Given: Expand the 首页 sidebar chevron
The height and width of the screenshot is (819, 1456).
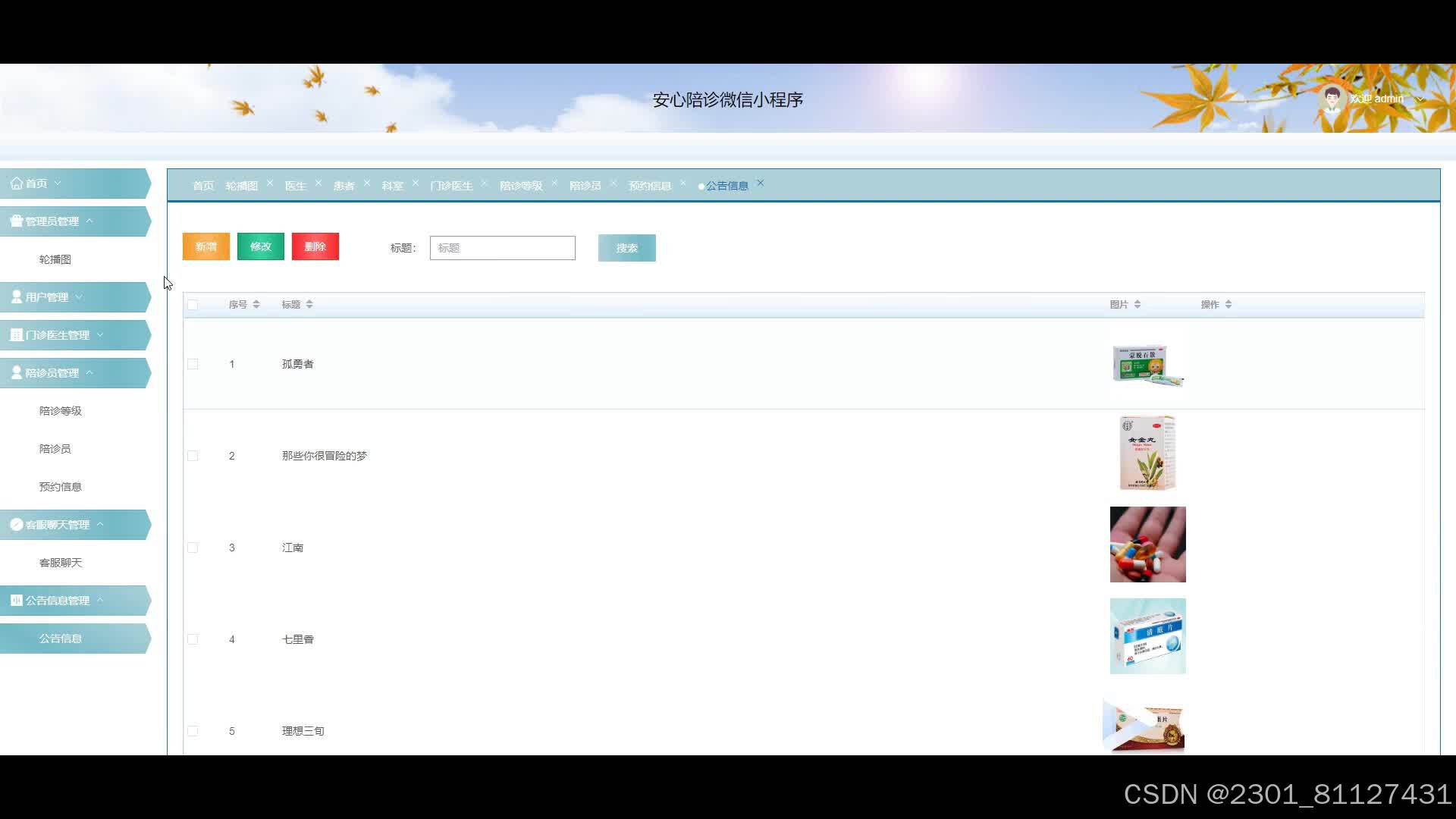Looking at the screenshot, I should [x=58, y=184].
